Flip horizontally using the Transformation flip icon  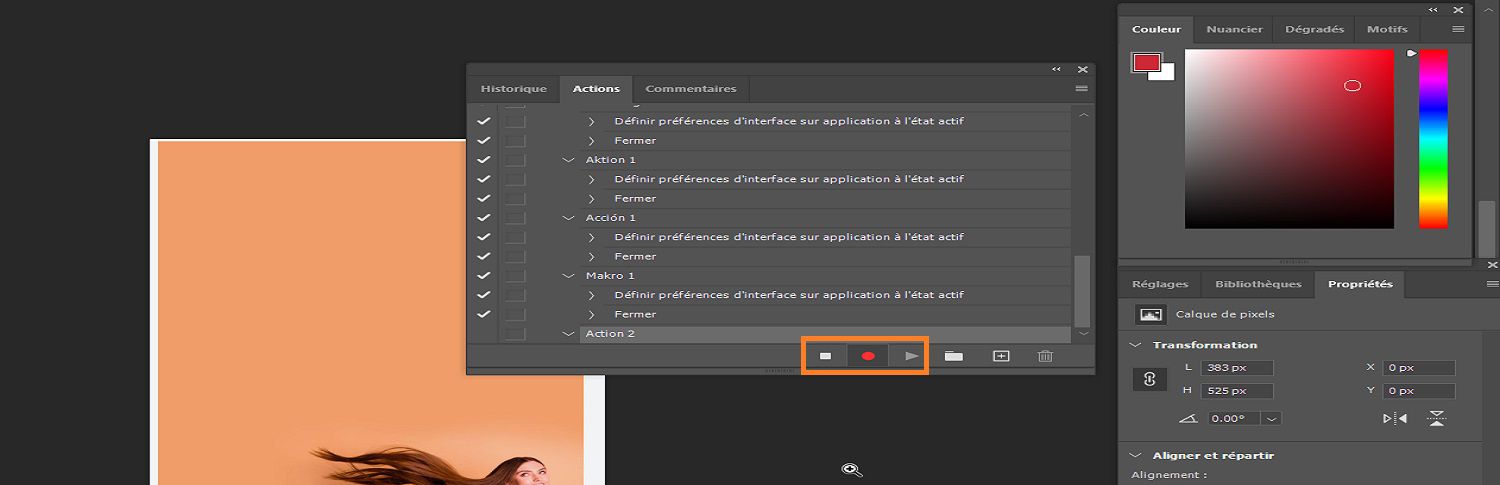(1395, 419)
